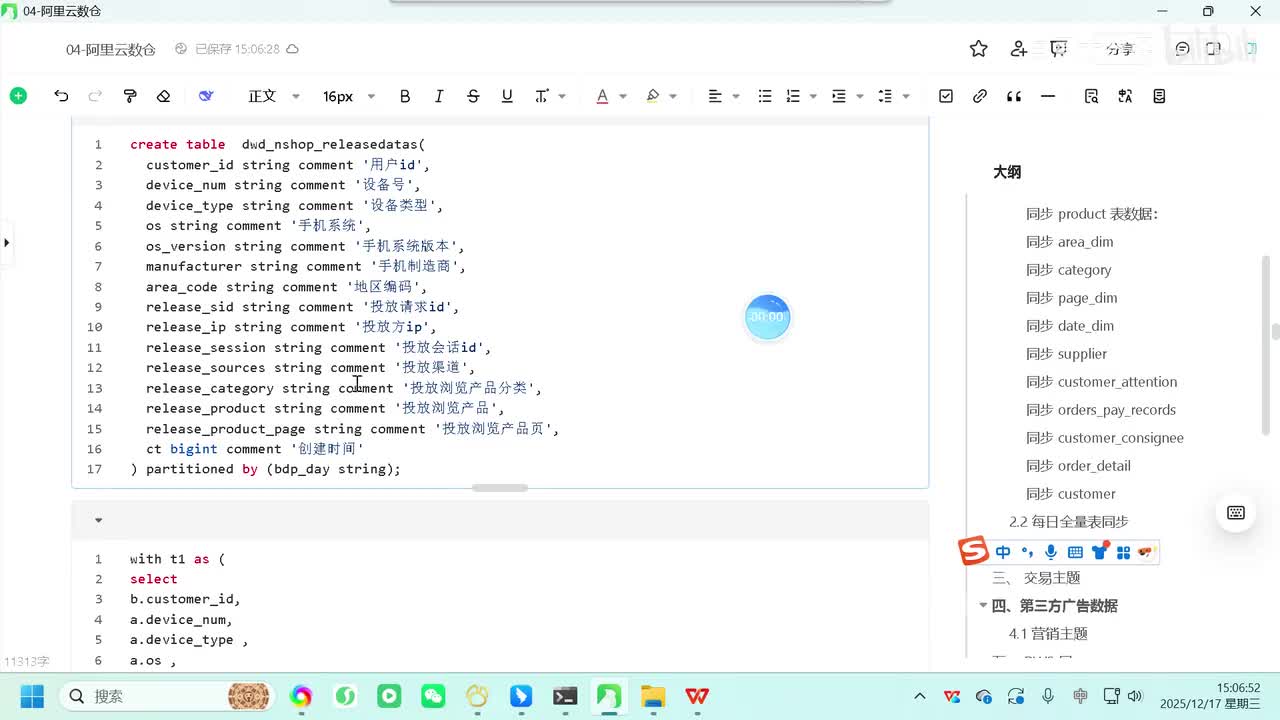Click the indent icon
Image resolution: width=1280 pixels, height=720 pixels.
point(839,96)
